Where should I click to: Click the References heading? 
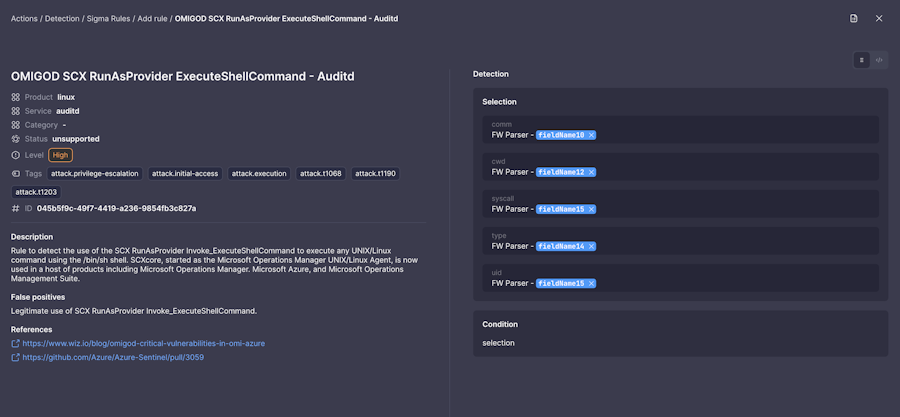click(x=32, y=330)
